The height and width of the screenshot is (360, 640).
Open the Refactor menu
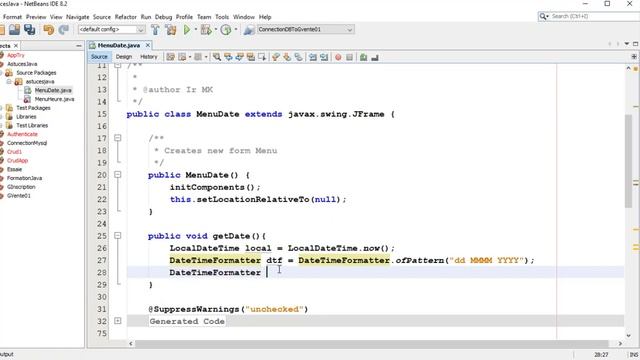tap(125, 17)
